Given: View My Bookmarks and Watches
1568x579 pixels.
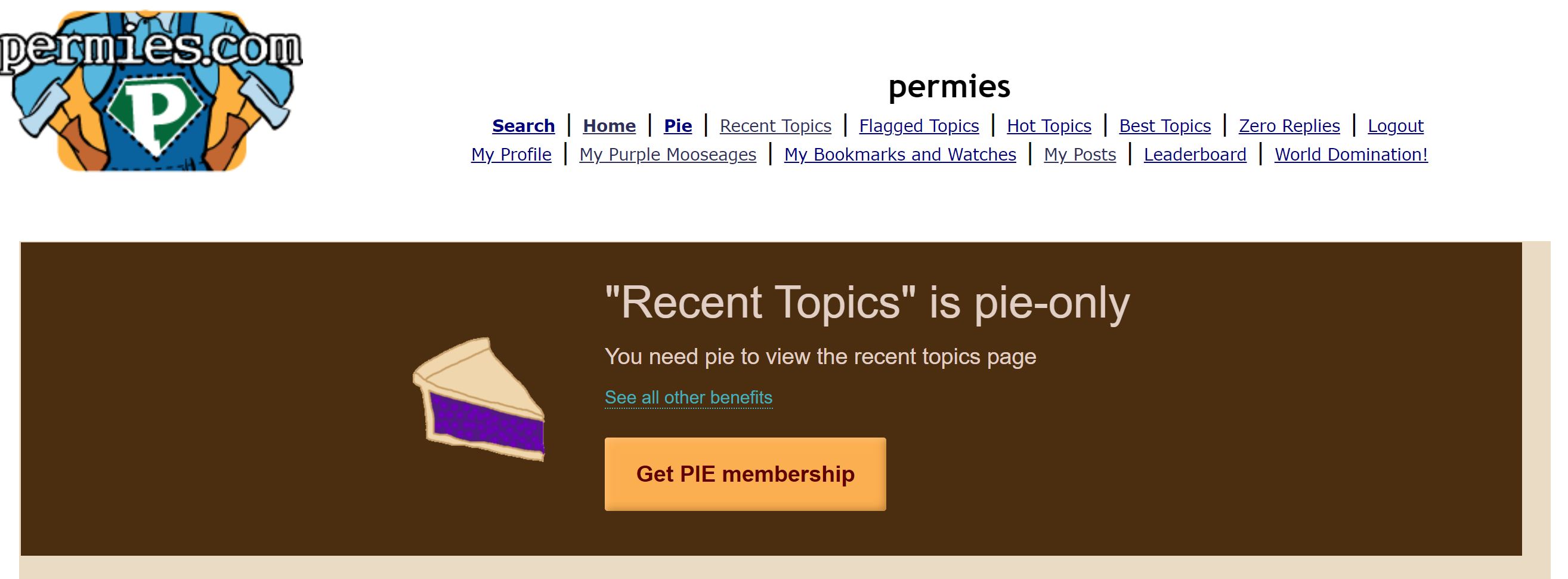Looking at the screenshot, I should (x=899, y=155).
